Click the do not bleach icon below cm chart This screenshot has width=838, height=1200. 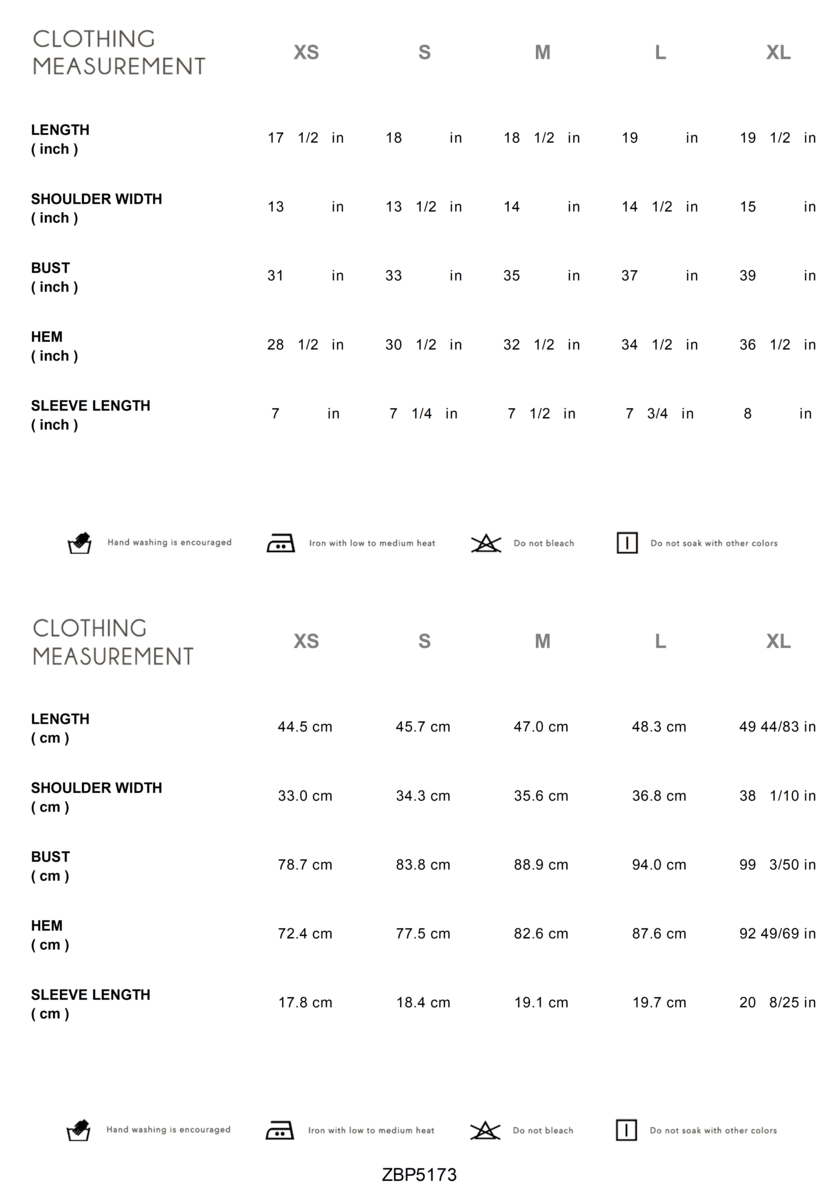tap(485, 1130)
